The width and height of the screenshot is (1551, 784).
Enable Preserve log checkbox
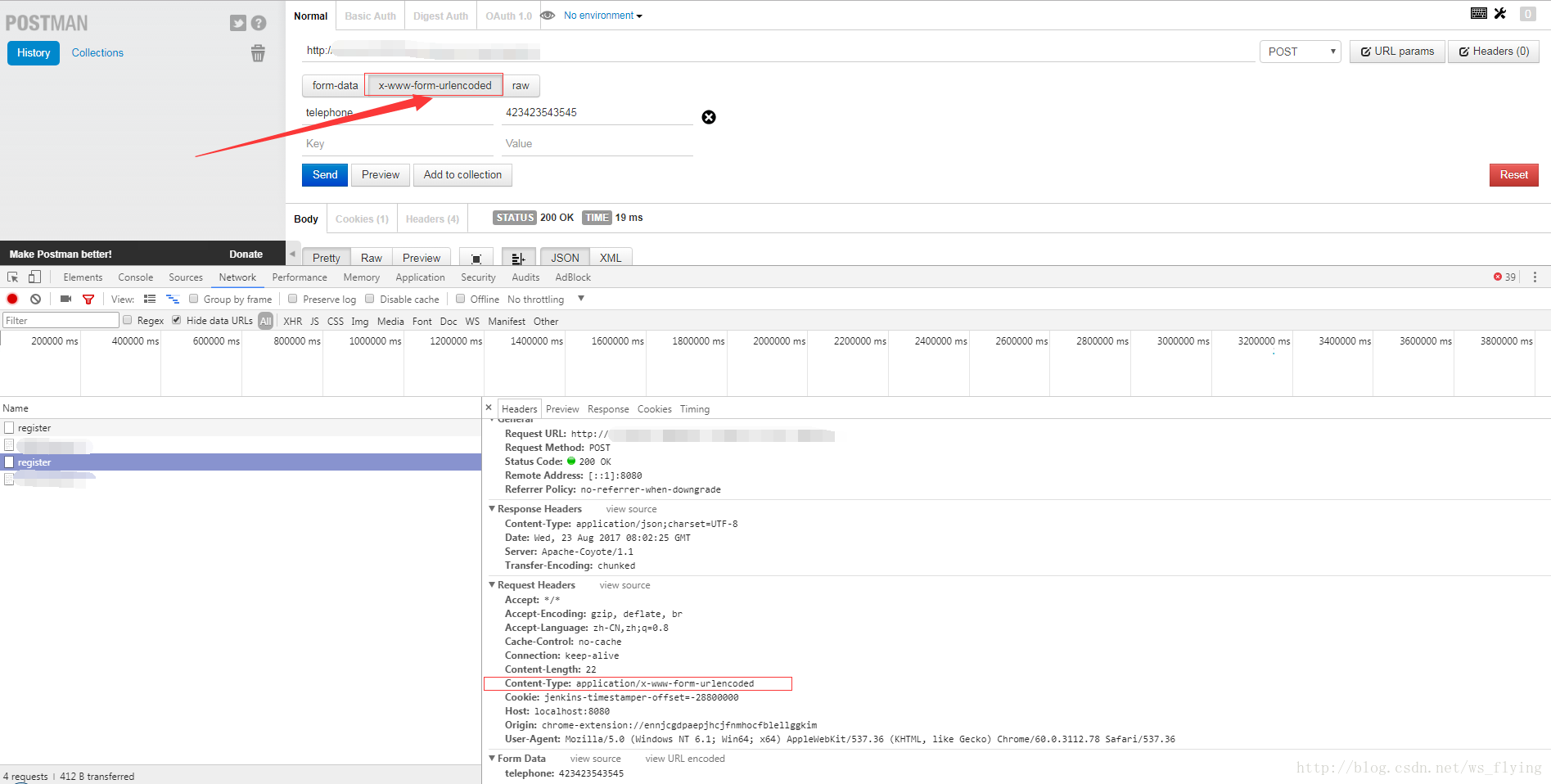[x=292, y=299]
